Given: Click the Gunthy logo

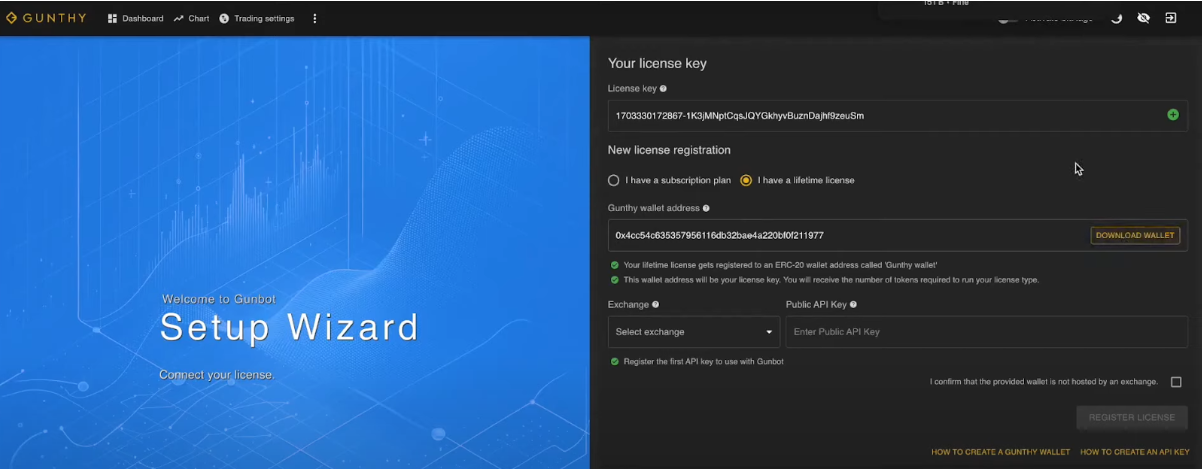Looking at the screenshot, I should click(x=47, y=18).
